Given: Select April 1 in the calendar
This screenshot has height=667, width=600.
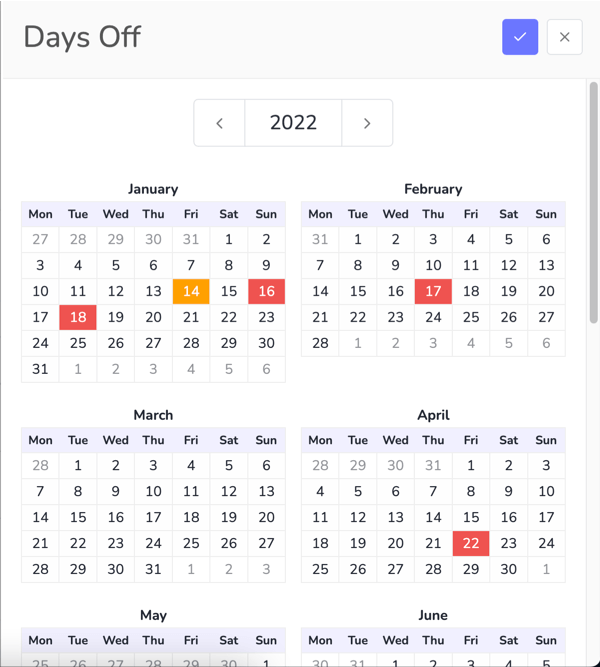Looking at the screenshot, I should coord(471,465).
